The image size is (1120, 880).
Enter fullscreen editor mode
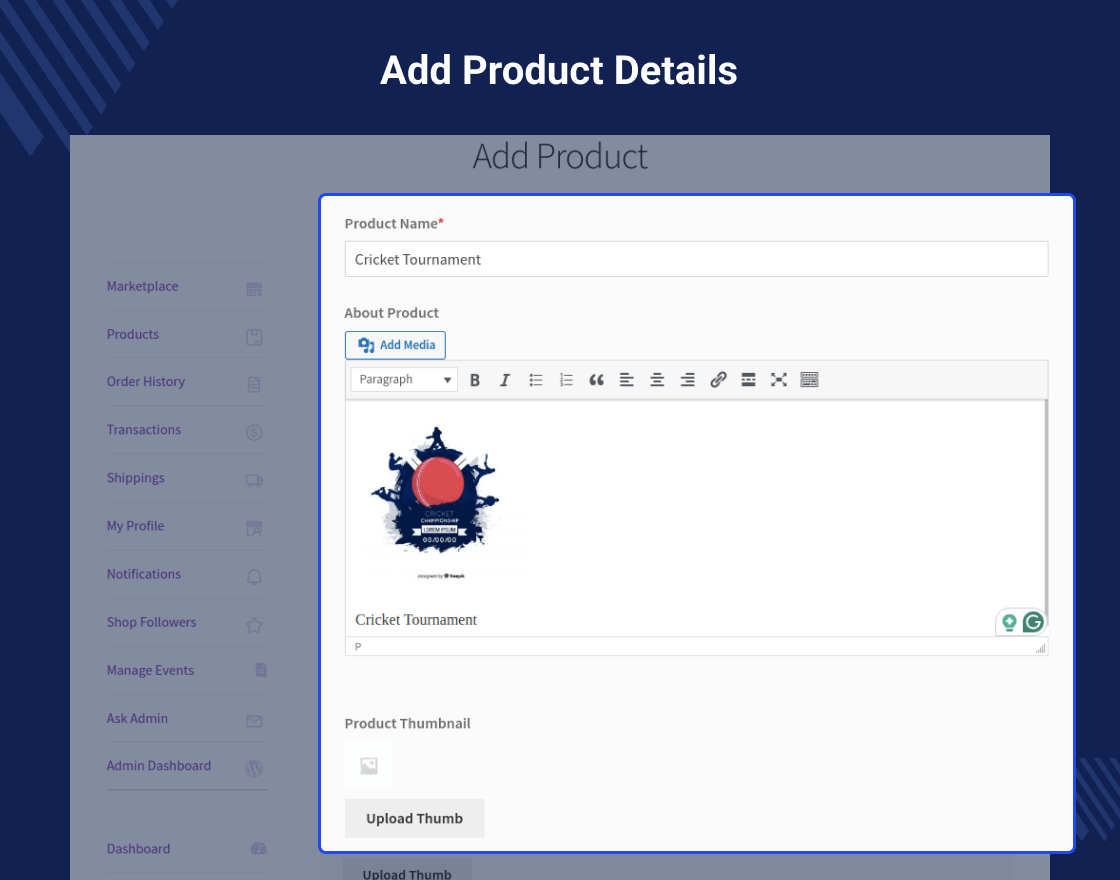coord(779,380)
